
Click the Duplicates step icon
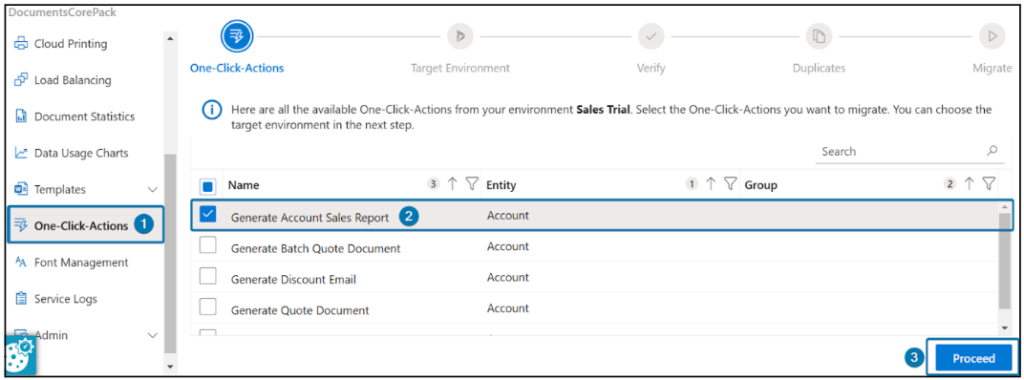[818, 37]
